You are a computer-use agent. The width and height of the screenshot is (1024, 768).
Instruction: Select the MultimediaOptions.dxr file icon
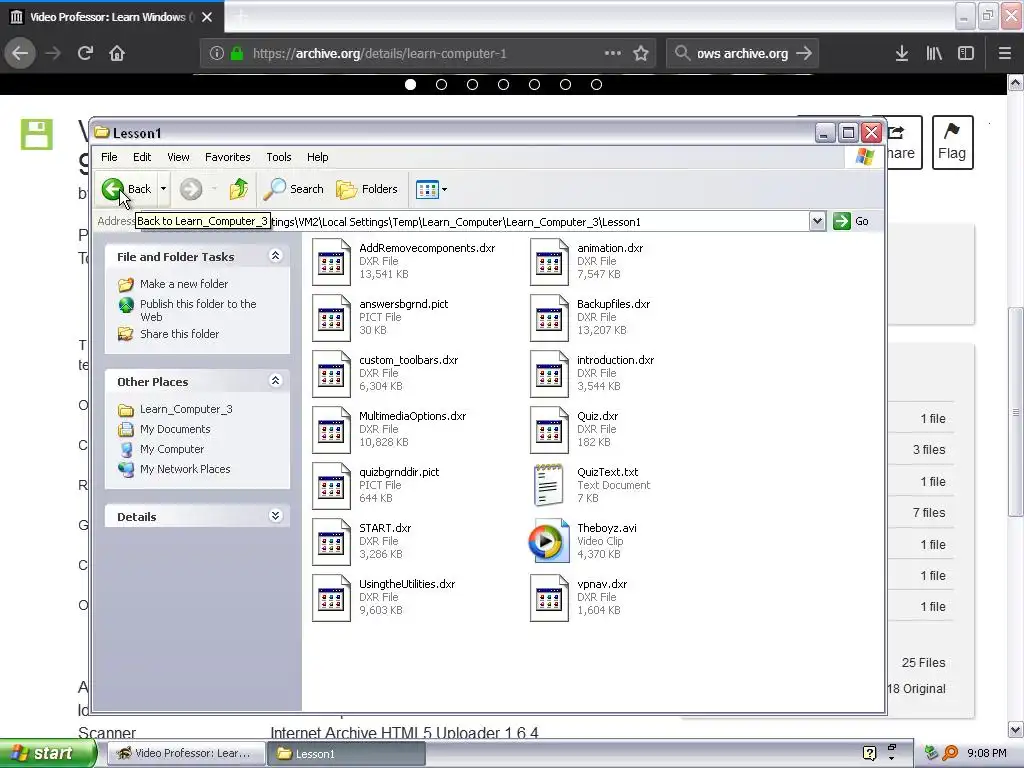331,430
